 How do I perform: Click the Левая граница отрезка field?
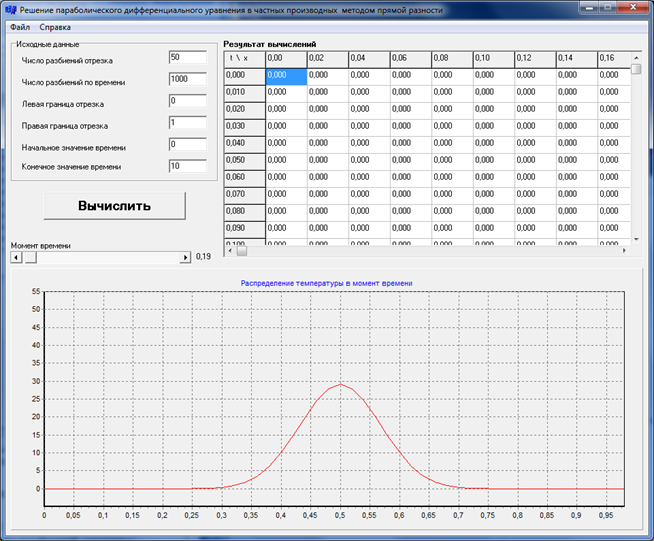click(188, 101)
